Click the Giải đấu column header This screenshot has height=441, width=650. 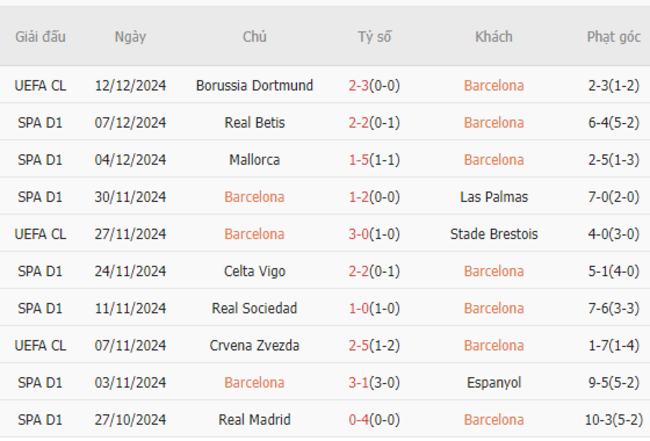point(40,37)
